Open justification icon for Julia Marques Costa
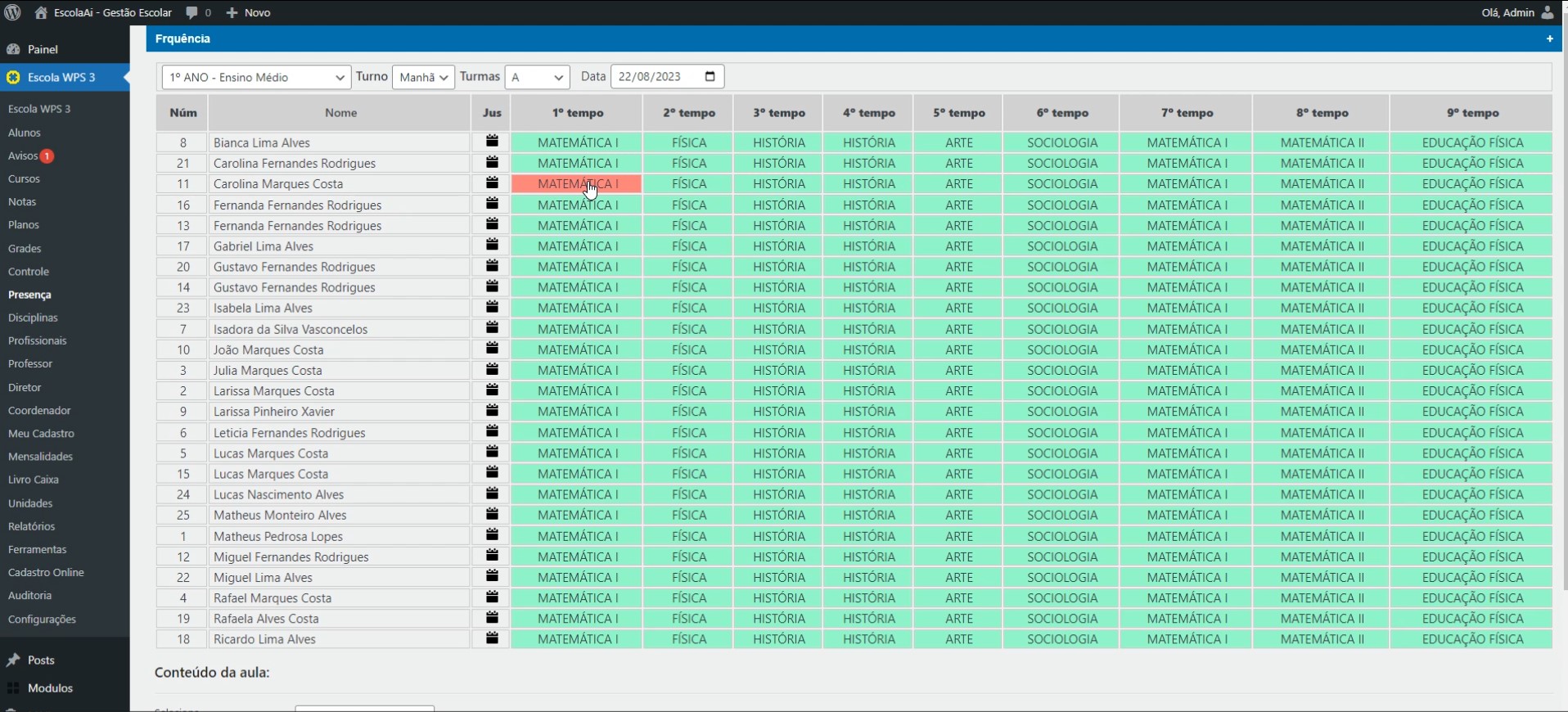Image resolution: width=1568 pixels, height=712 pixels. point(492,369)
